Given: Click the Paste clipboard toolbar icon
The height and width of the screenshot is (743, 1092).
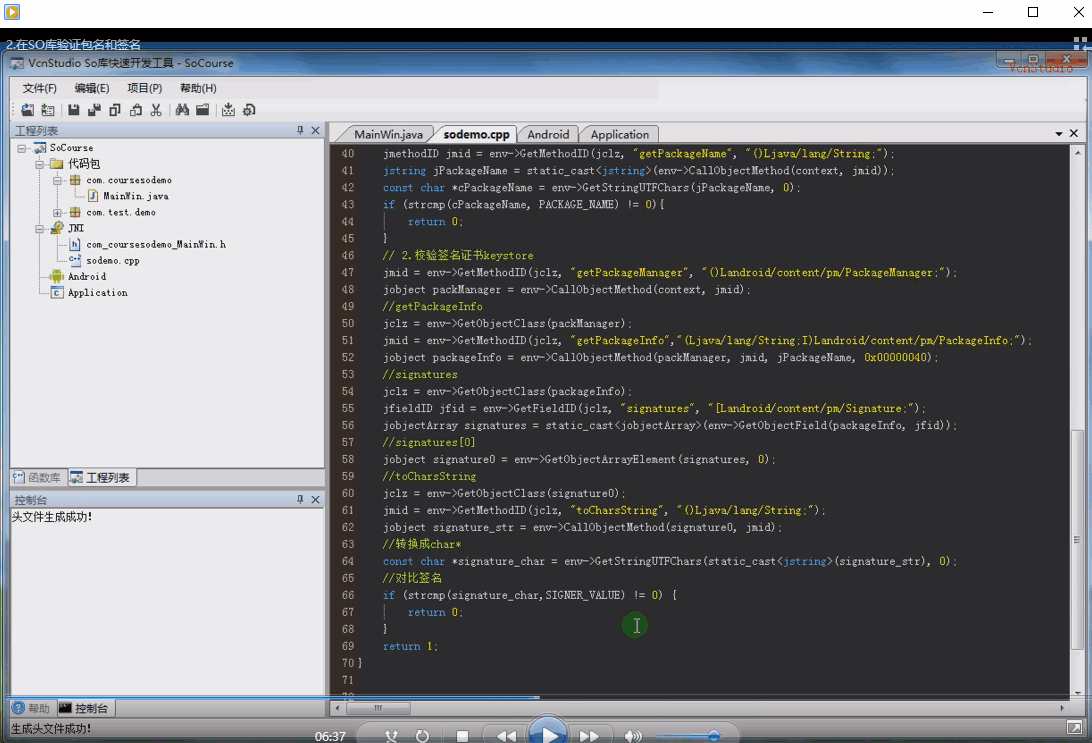Looking at the screenshot, I should [135, 110].
